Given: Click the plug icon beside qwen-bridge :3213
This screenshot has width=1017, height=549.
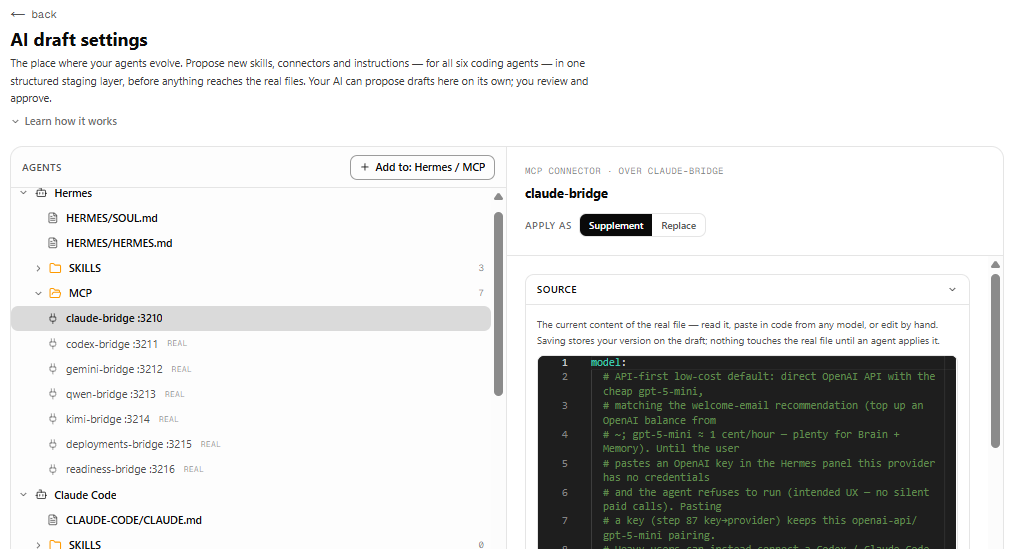Looking at the screenshot, I should 53,394.
